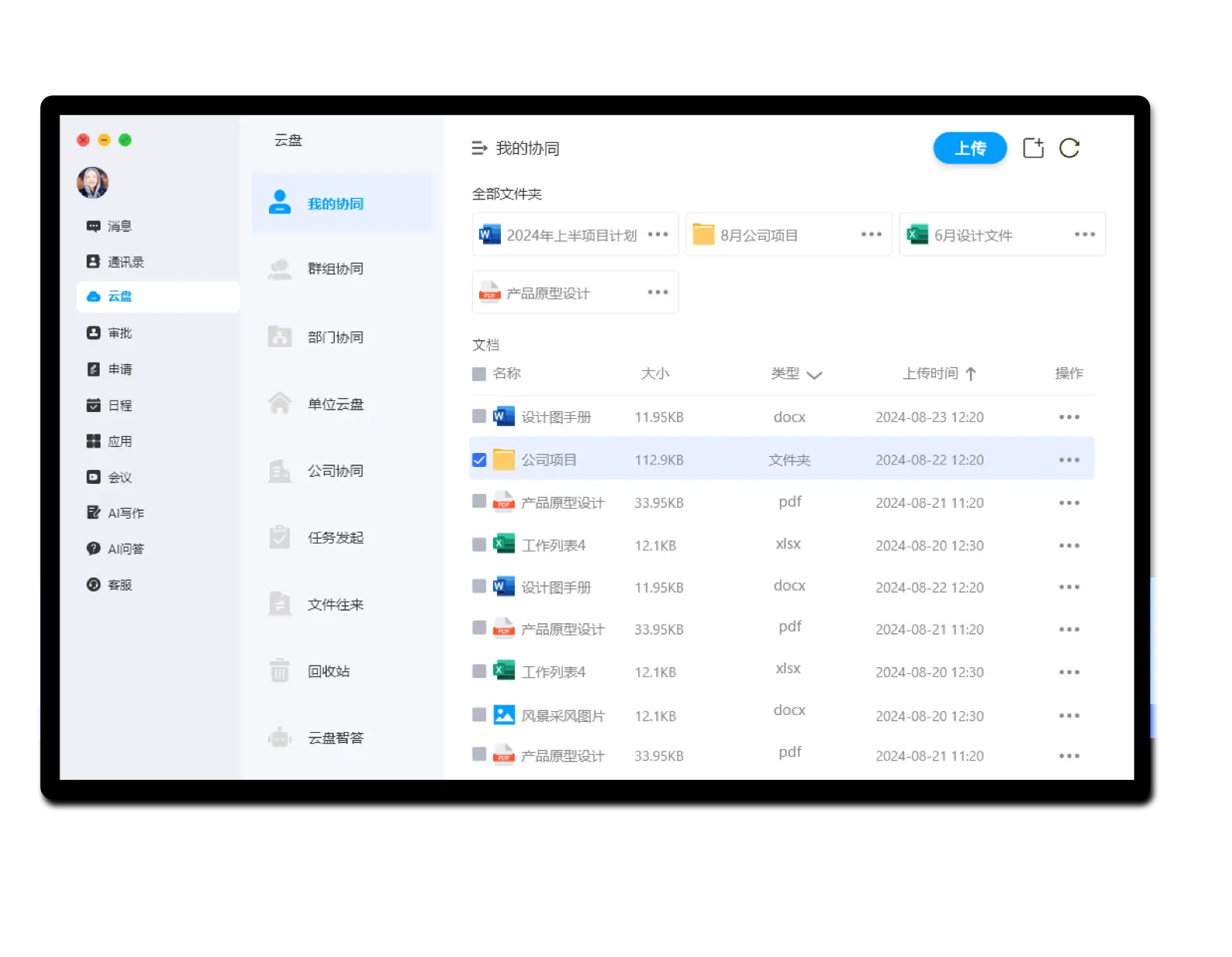Click the 上传 upload button
Screen dimensions: 1232x957
pos(970,148)
